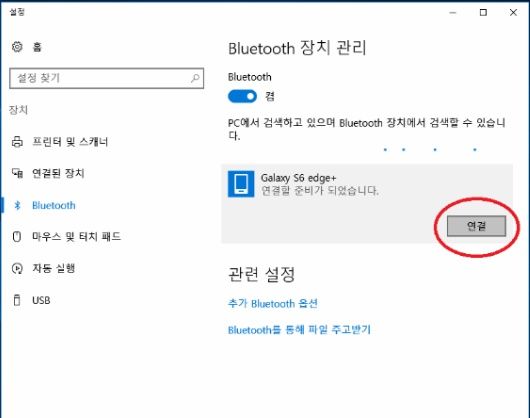Select the Galaxy S6 edge+ device name
The height and width of the screenshot is (418, 530).
coord(298,178)
